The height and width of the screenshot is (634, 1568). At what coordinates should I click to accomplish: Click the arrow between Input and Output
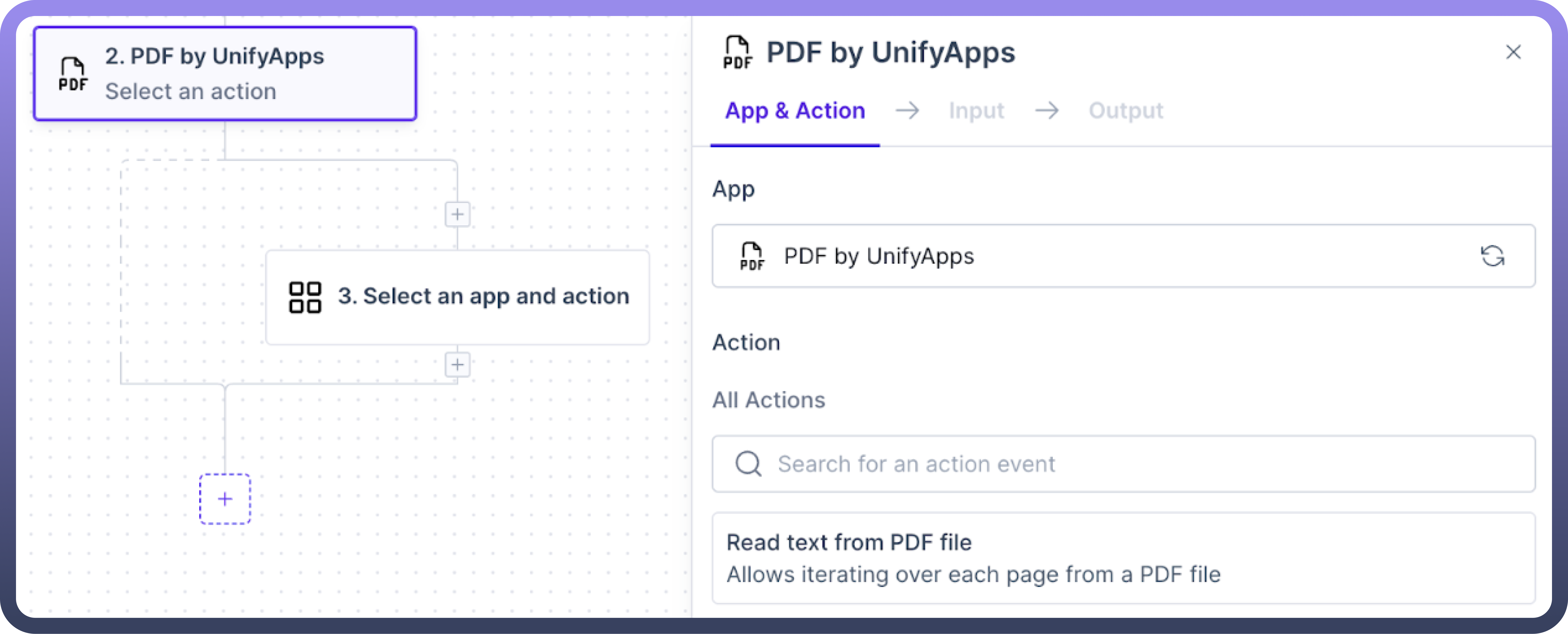point(1047,111)
